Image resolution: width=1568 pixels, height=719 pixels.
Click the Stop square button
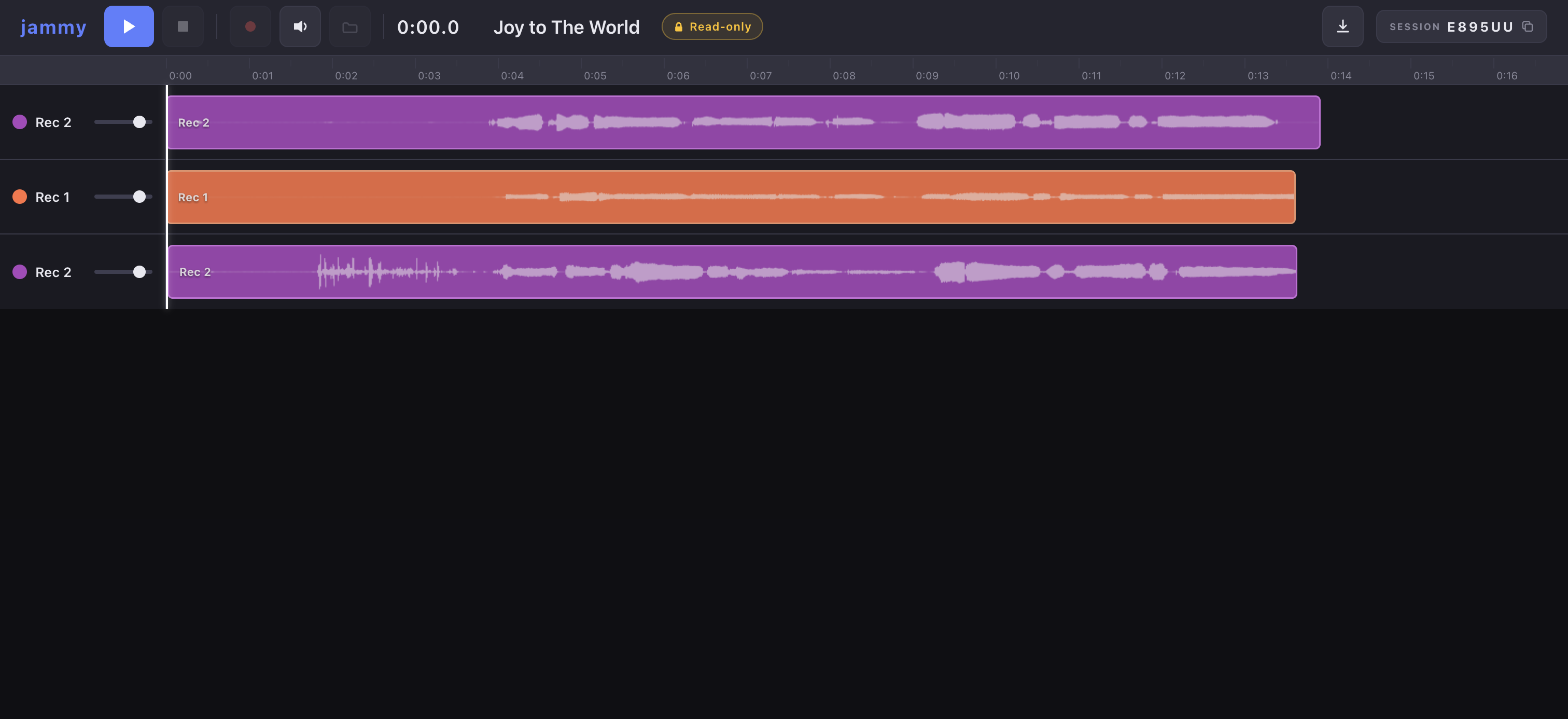[183, 26]
